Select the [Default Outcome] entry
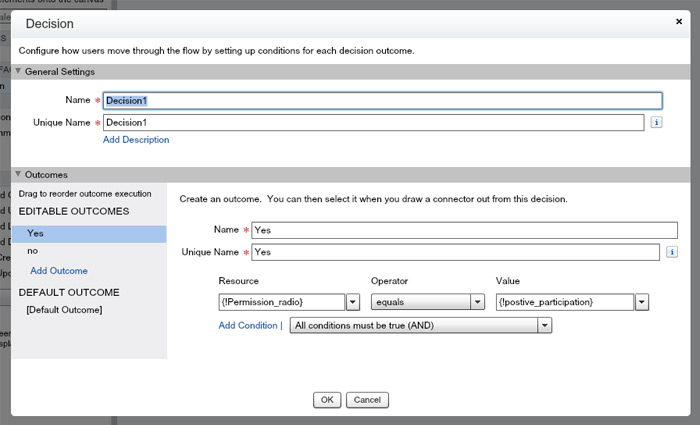Image resolution: width=700 pixels, height=425 pixels. coord(64,310)
